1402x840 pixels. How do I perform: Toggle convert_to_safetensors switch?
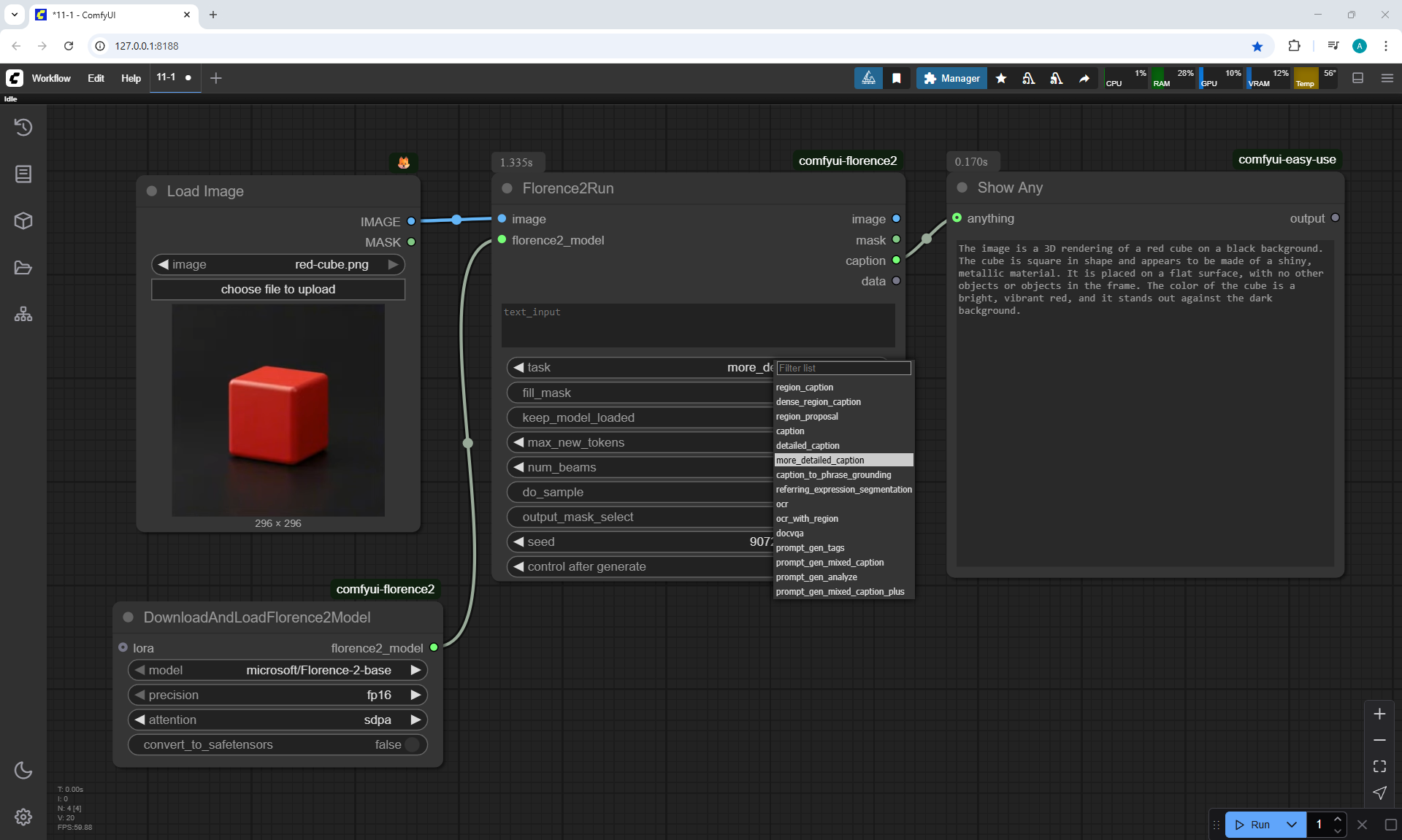pyautogui.click(x=412, y=744)
